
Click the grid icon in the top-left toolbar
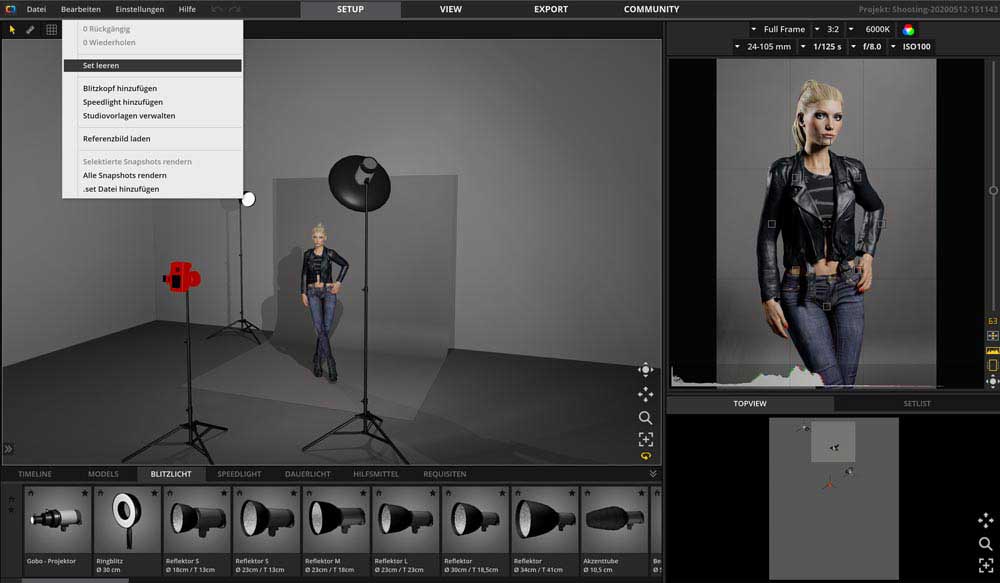(x=52, y=30)
